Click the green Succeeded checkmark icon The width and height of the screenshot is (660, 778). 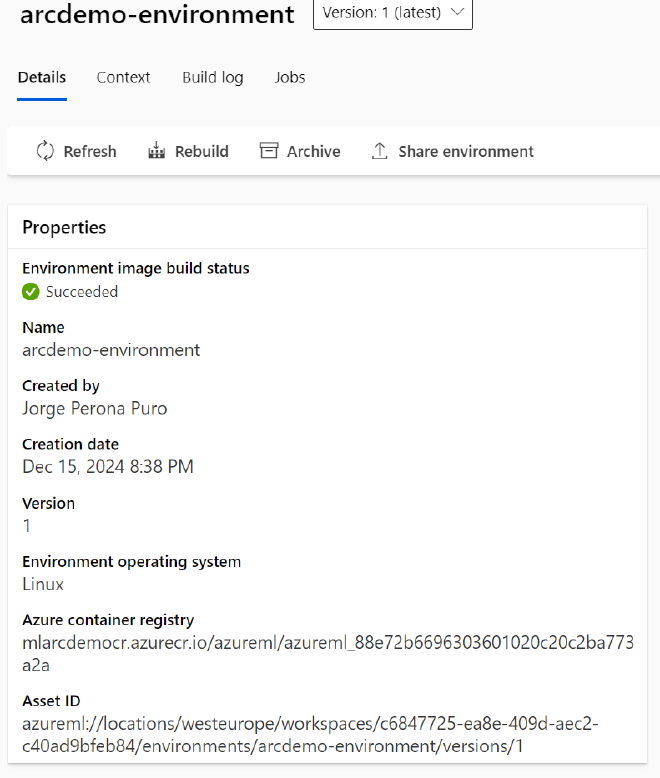[31, 292]
